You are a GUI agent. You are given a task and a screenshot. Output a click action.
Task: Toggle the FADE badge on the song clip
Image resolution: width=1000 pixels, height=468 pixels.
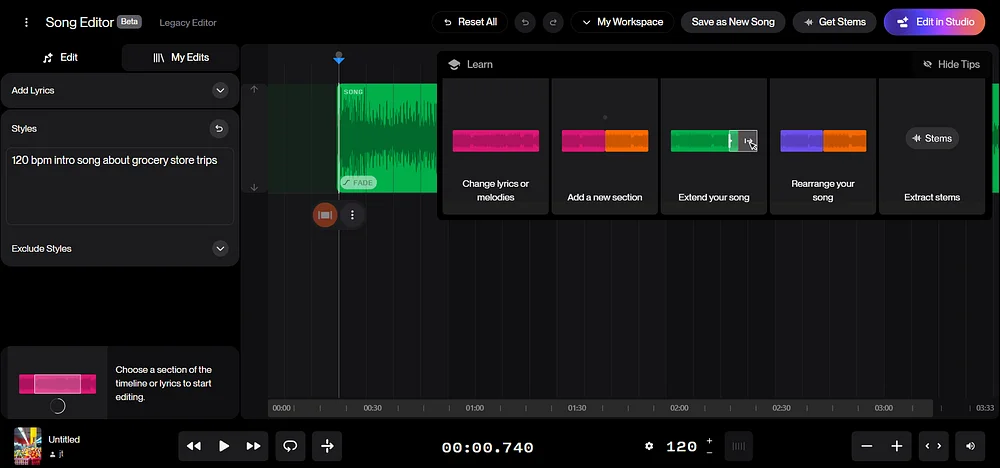(x=358, y=183)
